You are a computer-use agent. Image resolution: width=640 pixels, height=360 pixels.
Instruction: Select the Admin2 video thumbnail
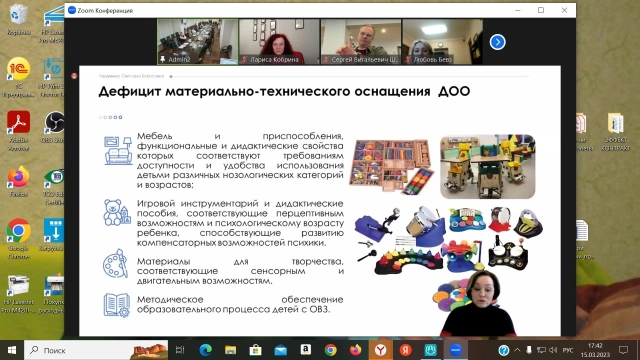[198, 42]
